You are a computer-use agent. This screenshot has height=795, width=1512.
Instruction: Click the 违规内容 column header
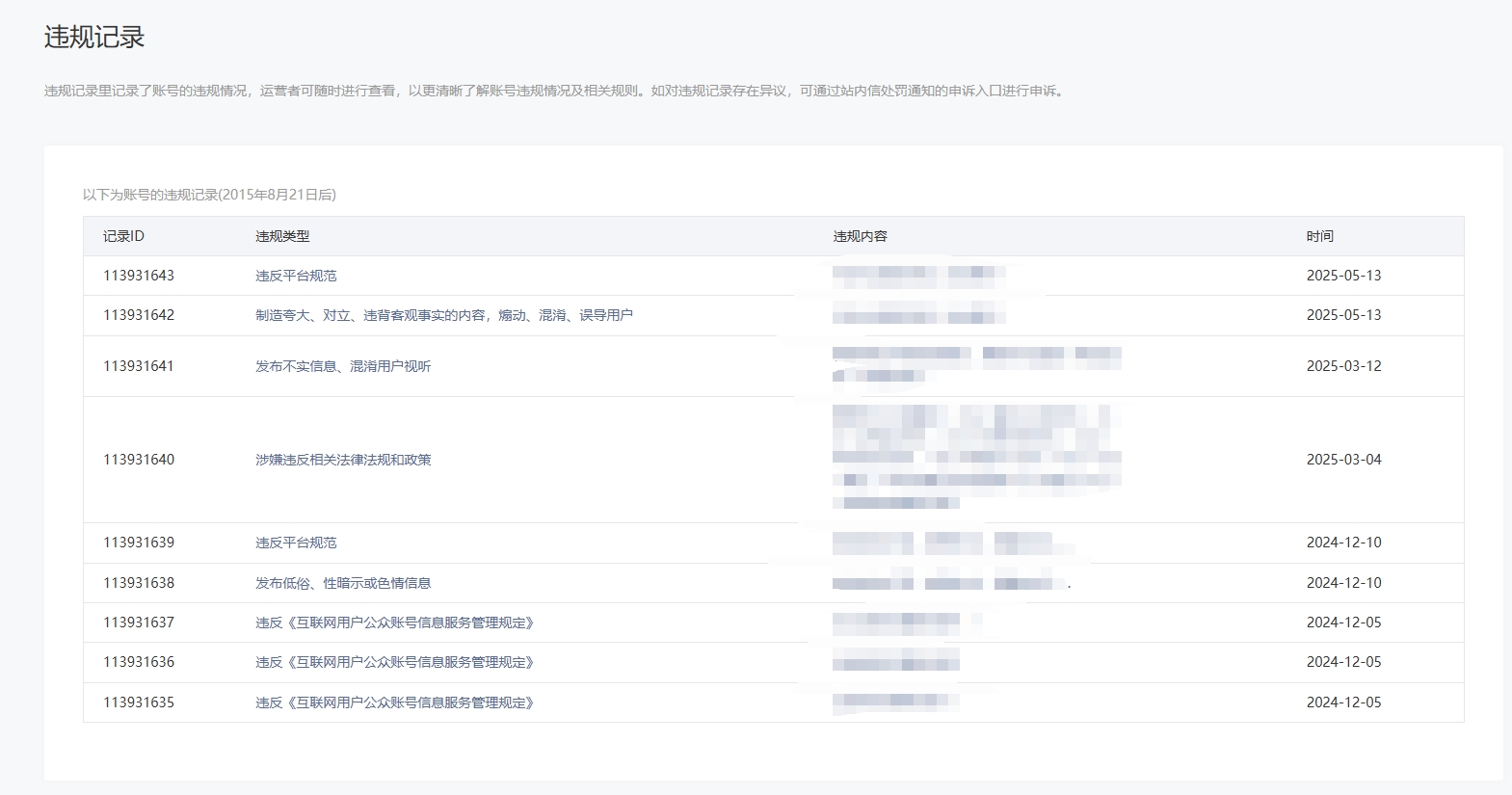(x=860, y=236)
